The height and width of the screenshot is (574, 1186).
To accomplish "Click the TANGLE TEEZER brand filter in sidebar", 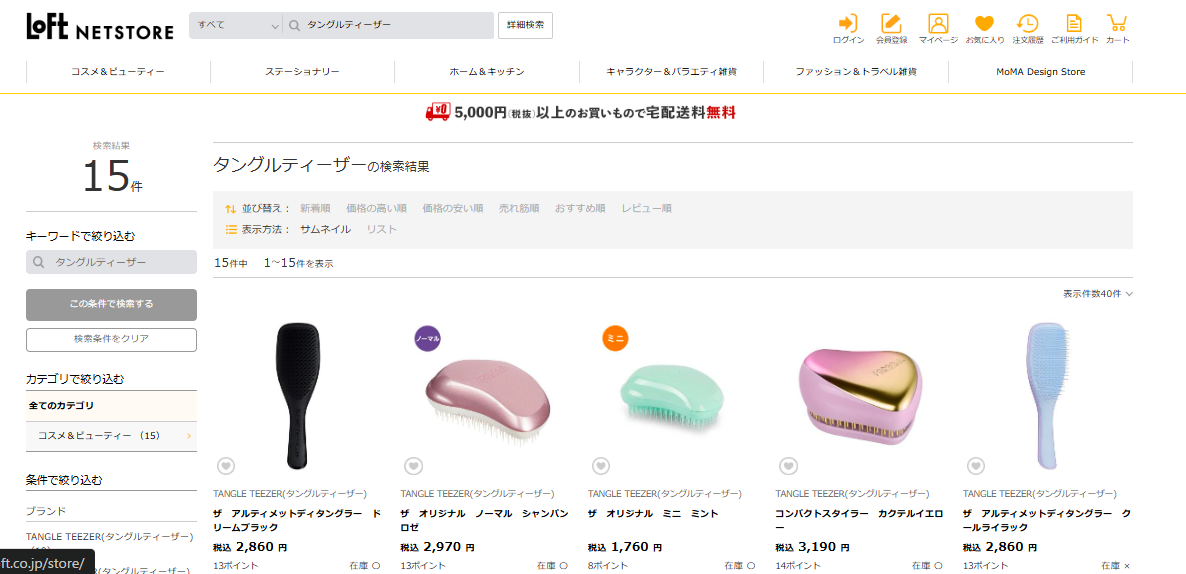I will (110, 536).
